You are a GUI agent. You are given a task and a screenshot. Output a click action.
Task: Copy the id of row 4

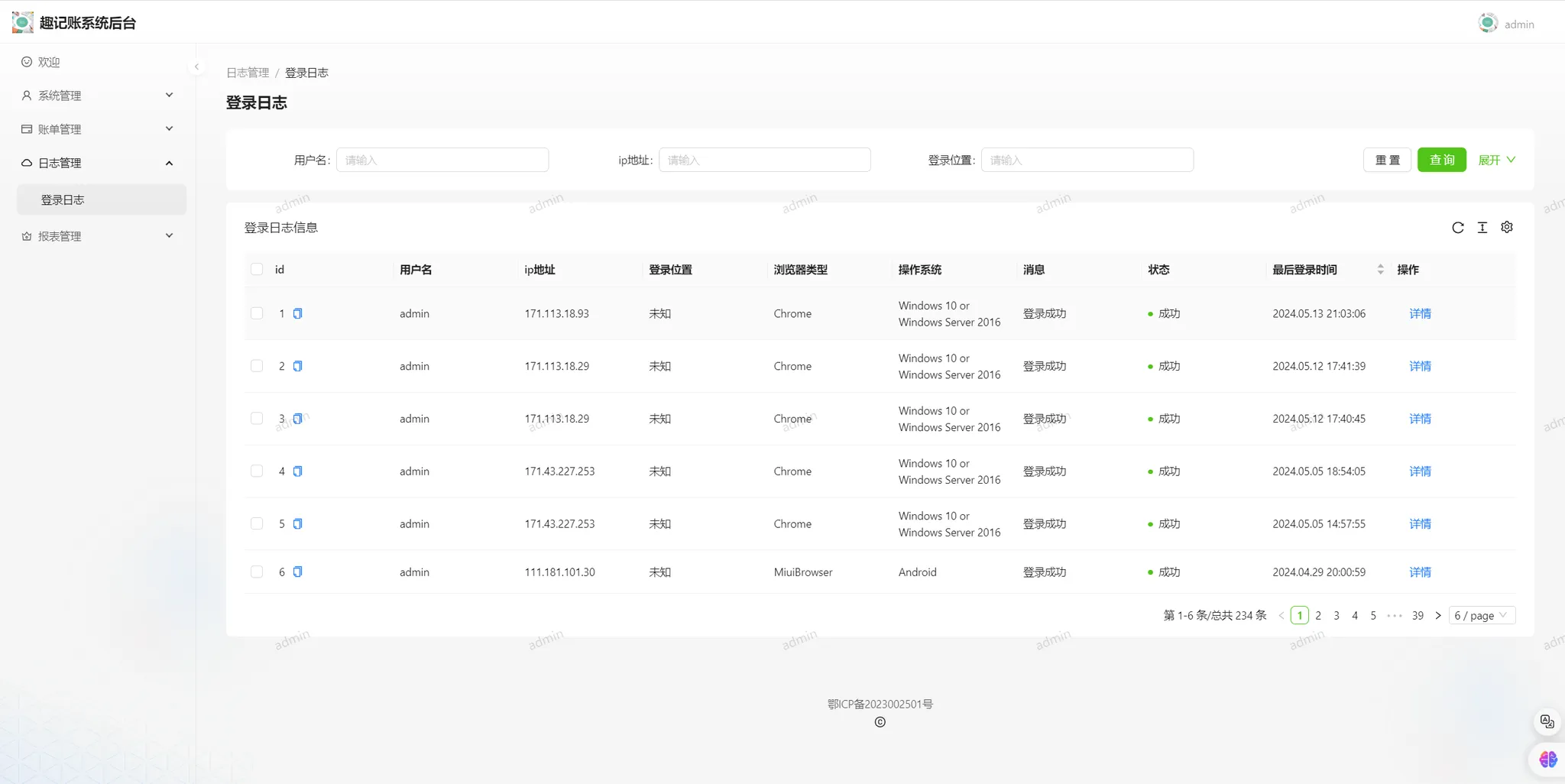coord(298,471)
